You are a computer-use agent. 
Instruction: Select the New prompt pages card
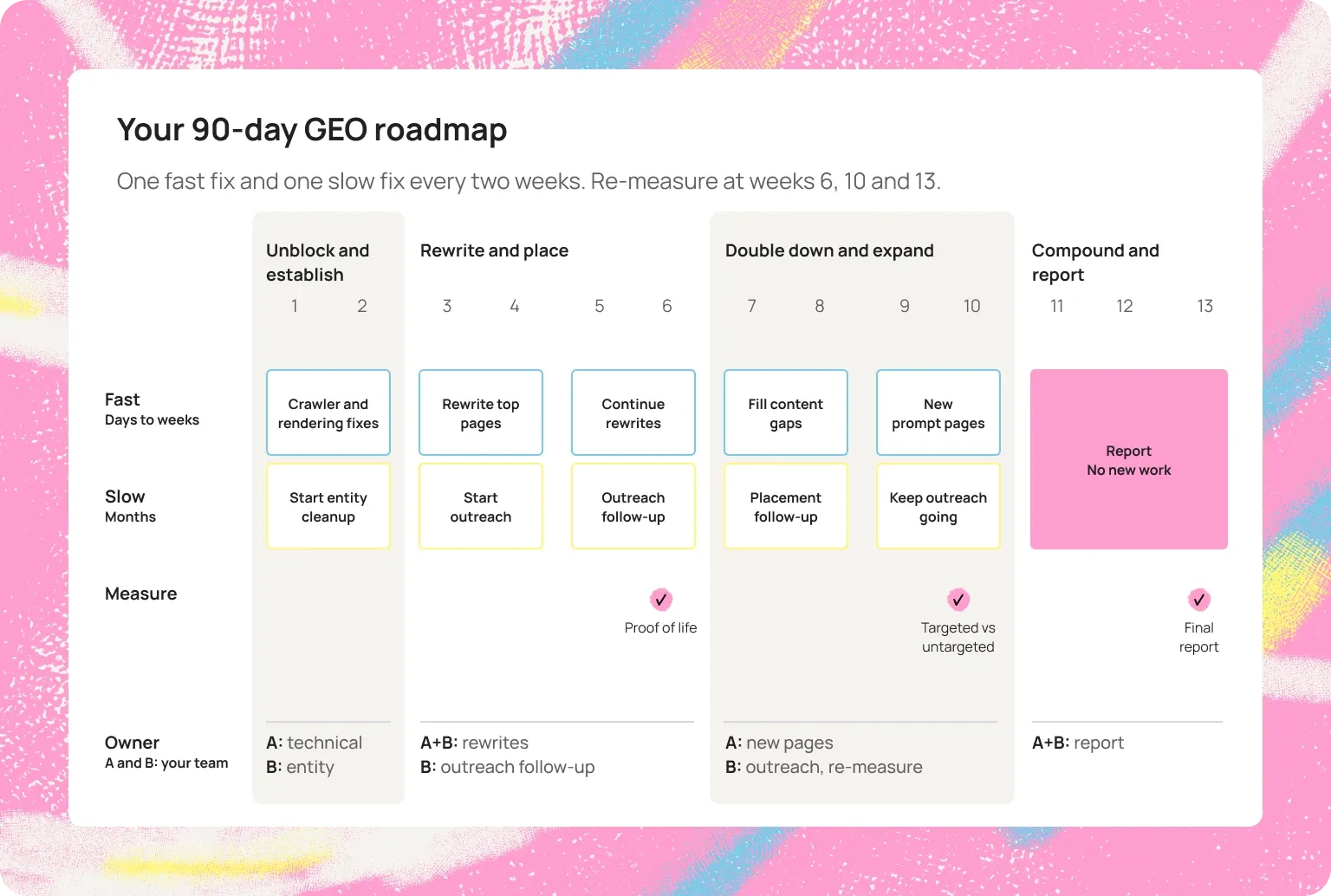(x=938, y=412)
